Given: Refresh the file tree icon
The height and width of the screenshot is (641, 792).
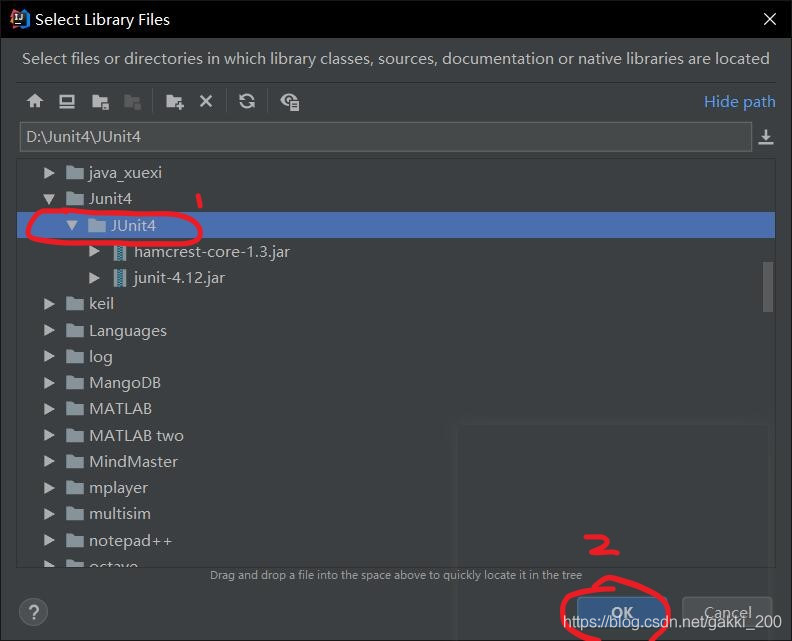Looking at the screenshot, I should (x=246, y=101).
